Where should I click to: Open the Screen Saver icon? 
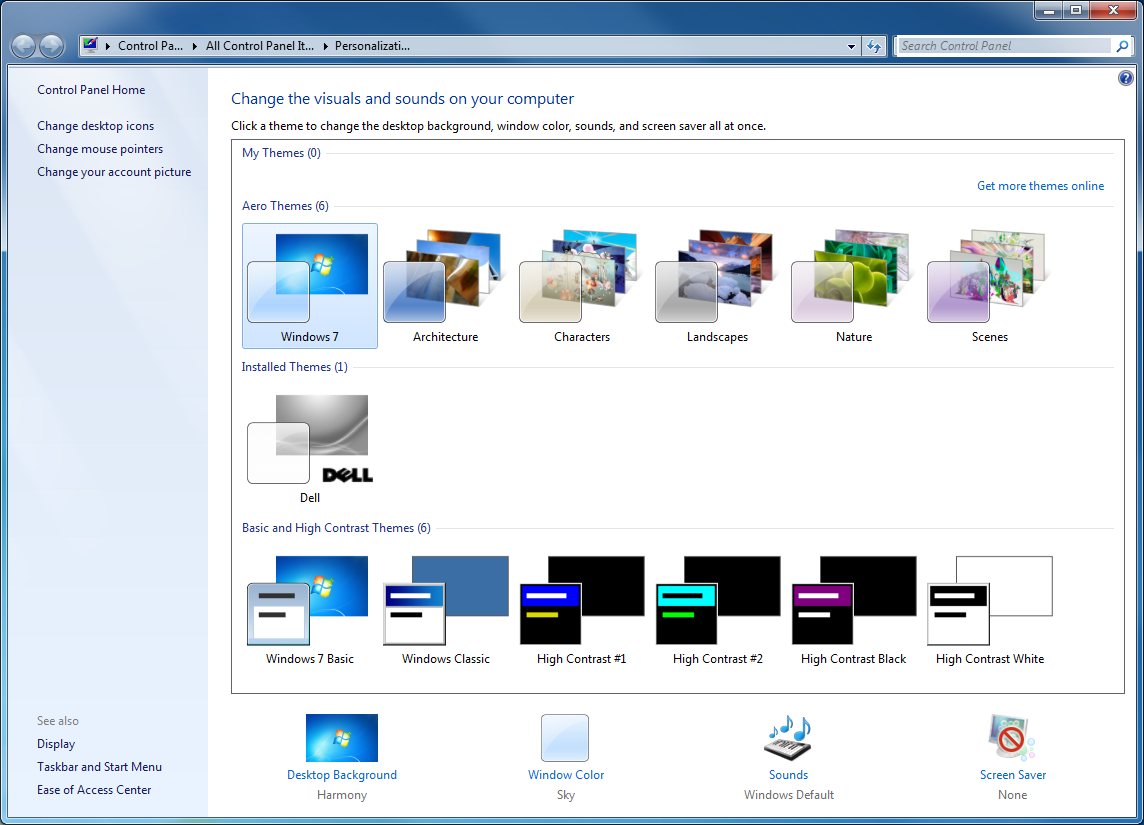(x=1012, y=737)
